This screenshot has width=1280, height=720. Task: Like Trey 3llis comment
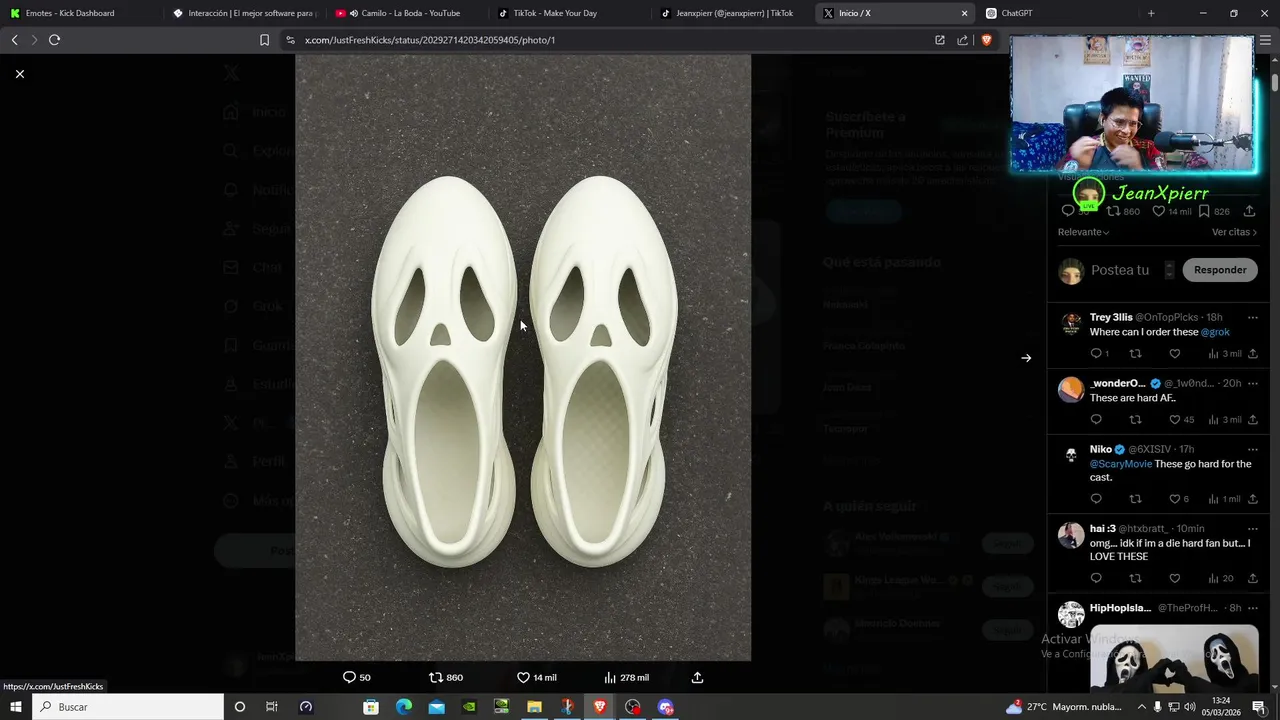[1175, 353]
